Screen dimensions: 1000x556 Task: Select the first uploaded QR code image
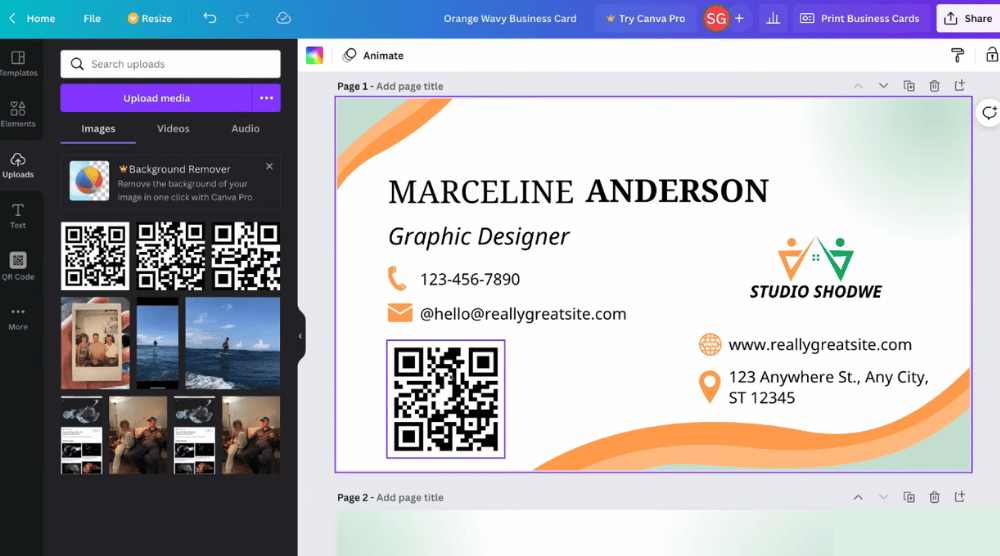tap(95, 256)
